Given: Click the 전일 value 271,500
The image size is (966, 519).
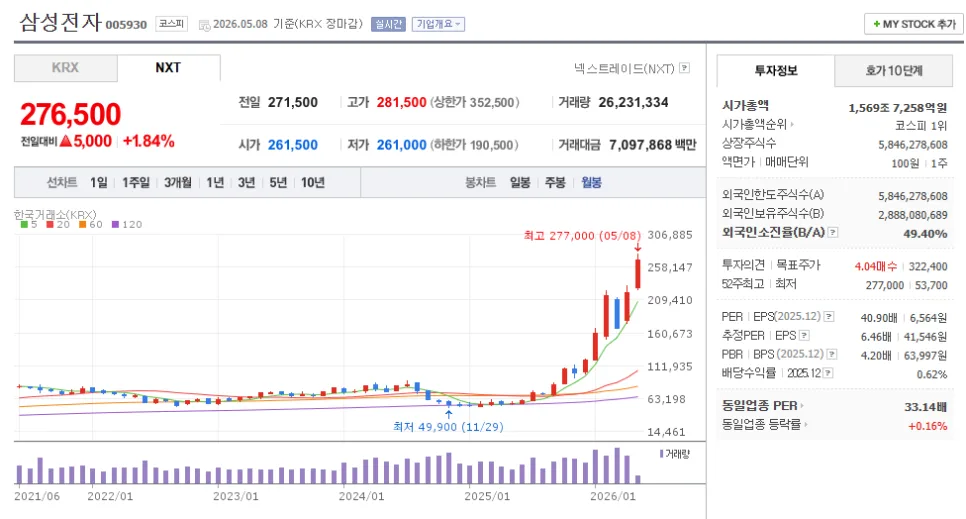Looking at the screenshot, I should pyautogui.click(x=293, y=102).
